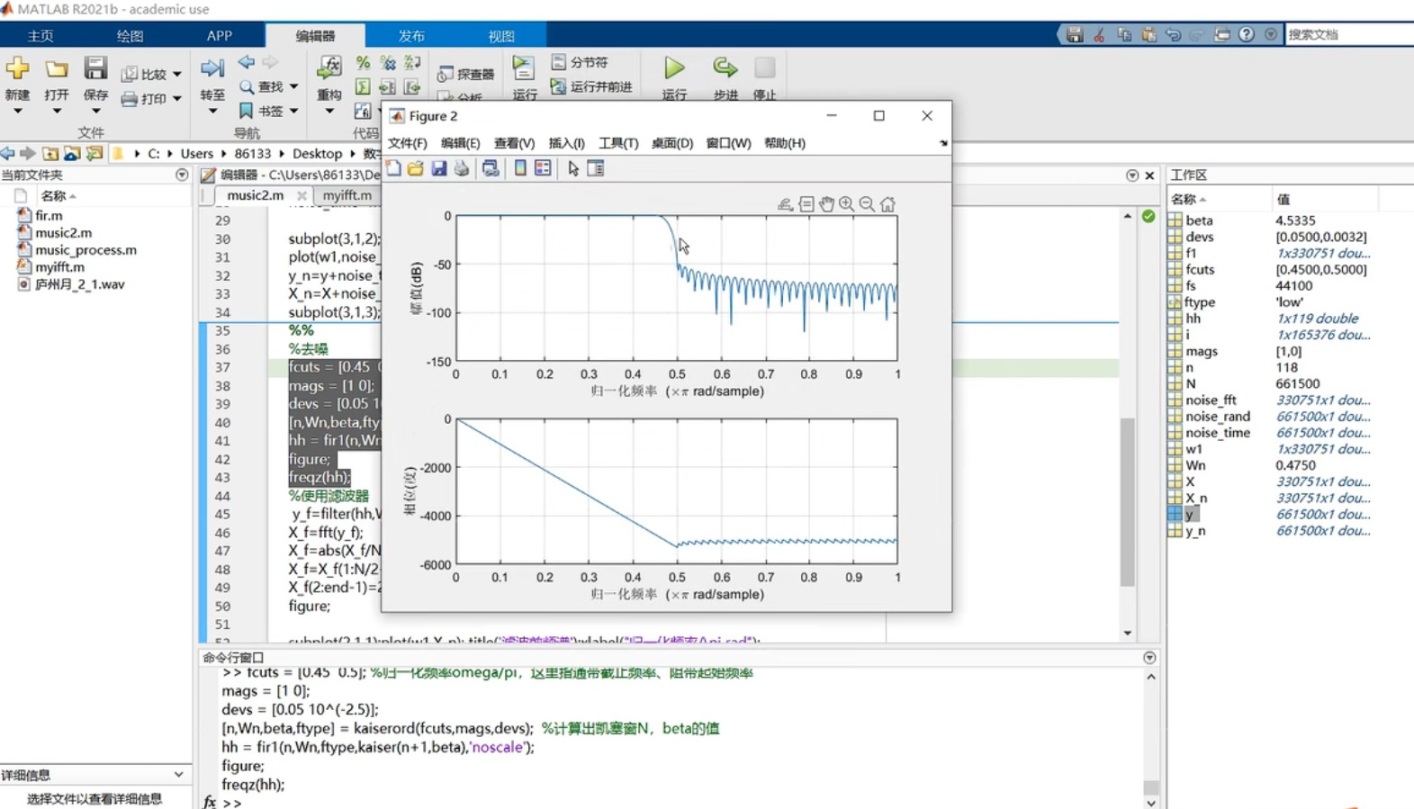The height and width of the screenshot is (809, 1414).
Task: Open music_process.m in the current folder list
Action: tap(85, 250)
